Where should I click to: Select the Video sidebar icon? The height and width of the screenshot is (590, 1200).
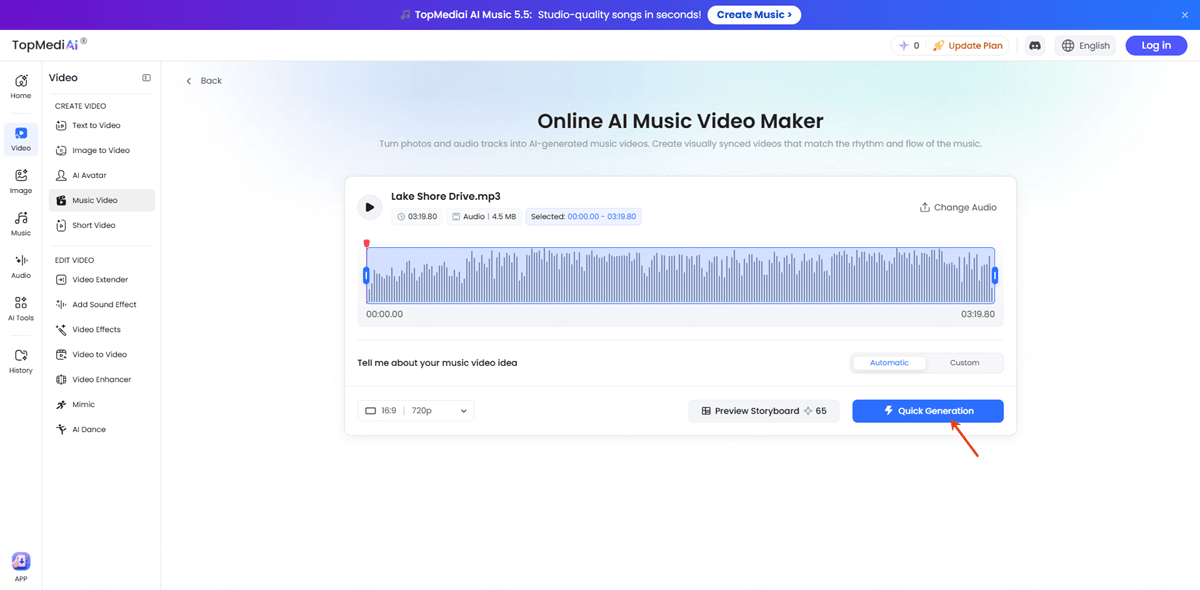[x=21, y=139]
